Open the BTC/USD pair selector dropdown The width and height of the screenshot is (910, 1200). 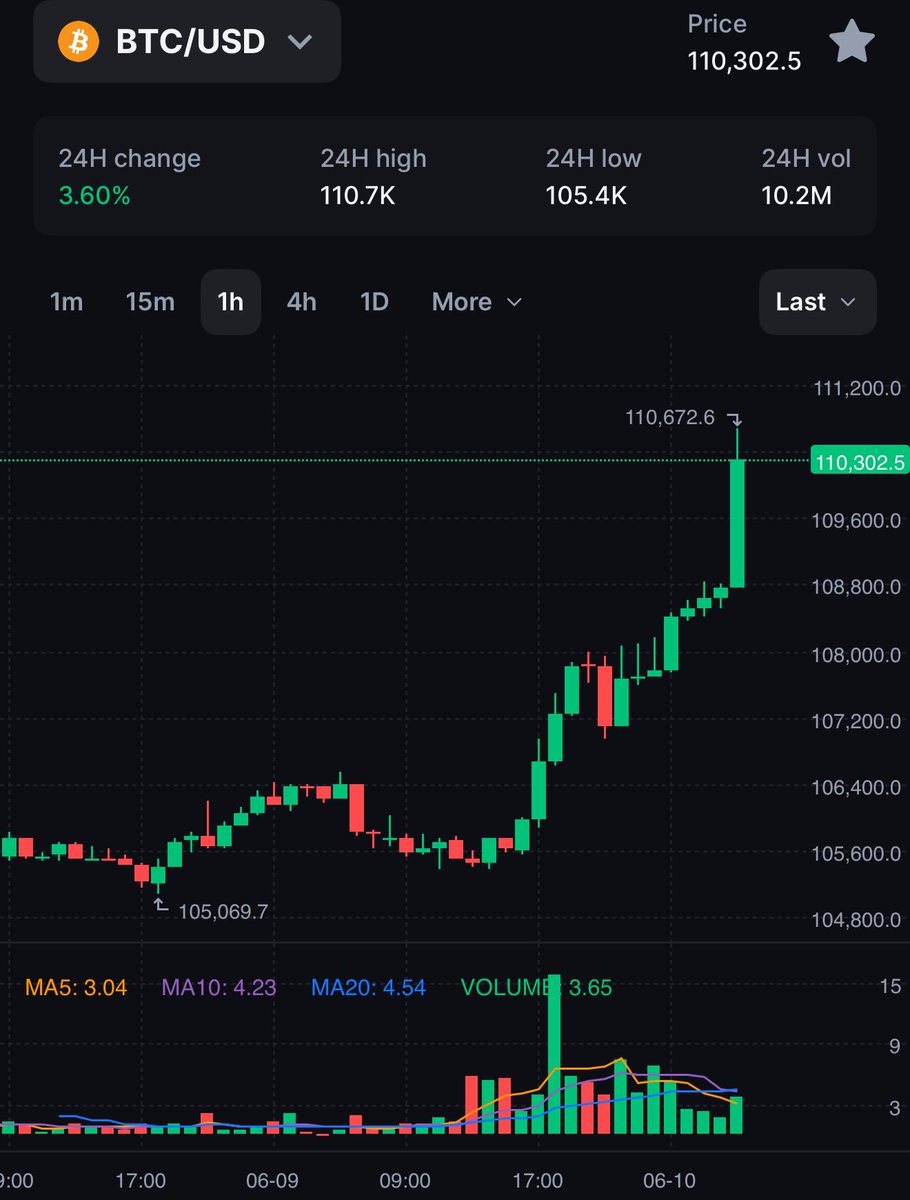(186, 42)
